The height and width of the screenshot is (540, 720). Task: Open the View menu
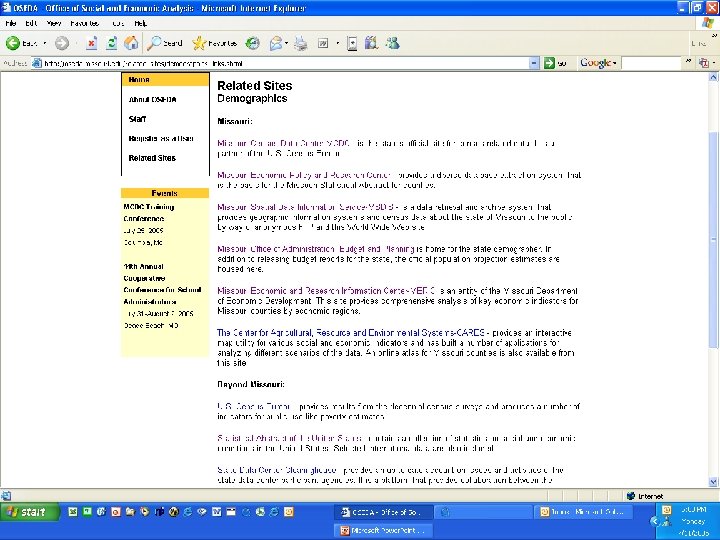click(x=54, y=23)
